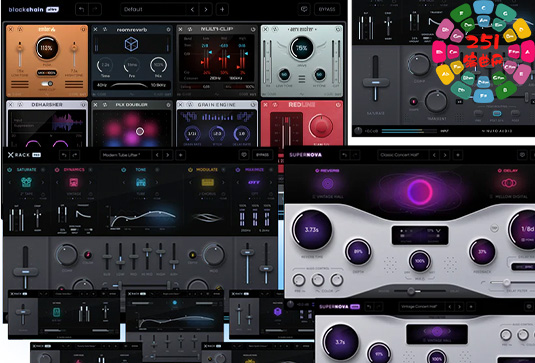This screenshot has height=363, width=535.
Task: Toggle power on the Redline module
Action: 338,105
